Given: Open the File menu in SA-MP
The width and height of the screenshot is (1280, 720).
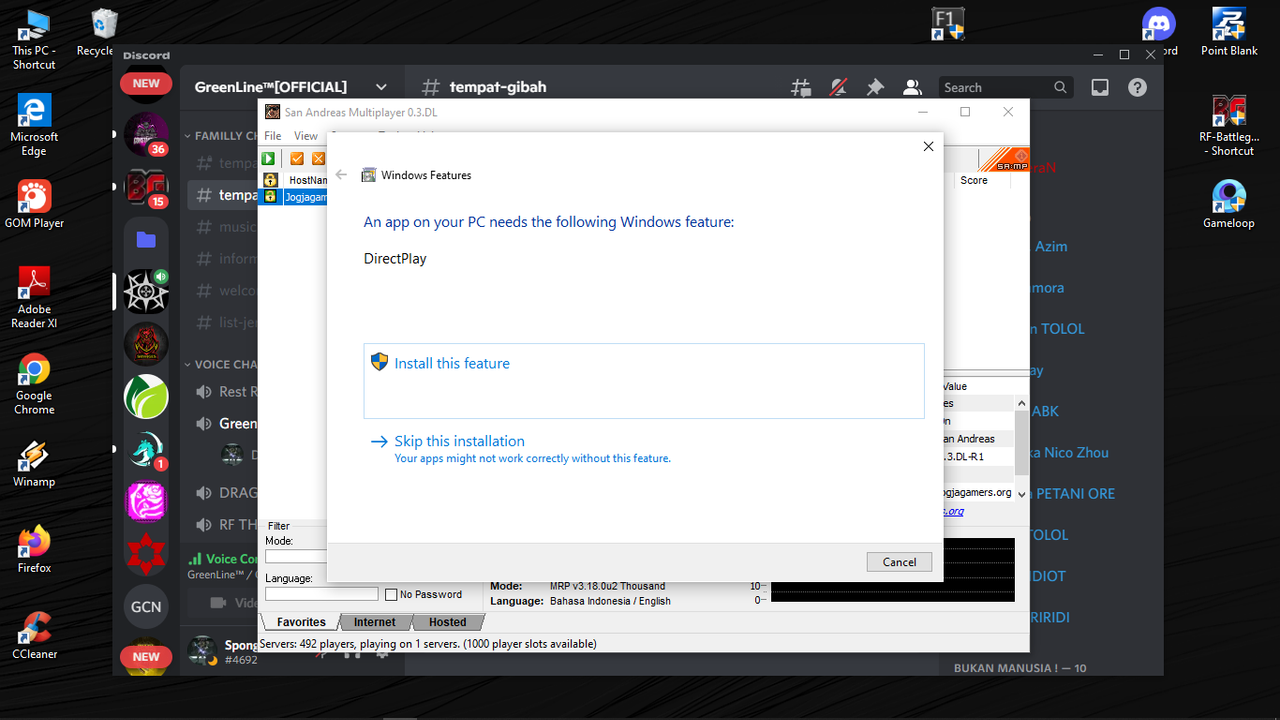Looking at the screenshot, I should [272, 136].
